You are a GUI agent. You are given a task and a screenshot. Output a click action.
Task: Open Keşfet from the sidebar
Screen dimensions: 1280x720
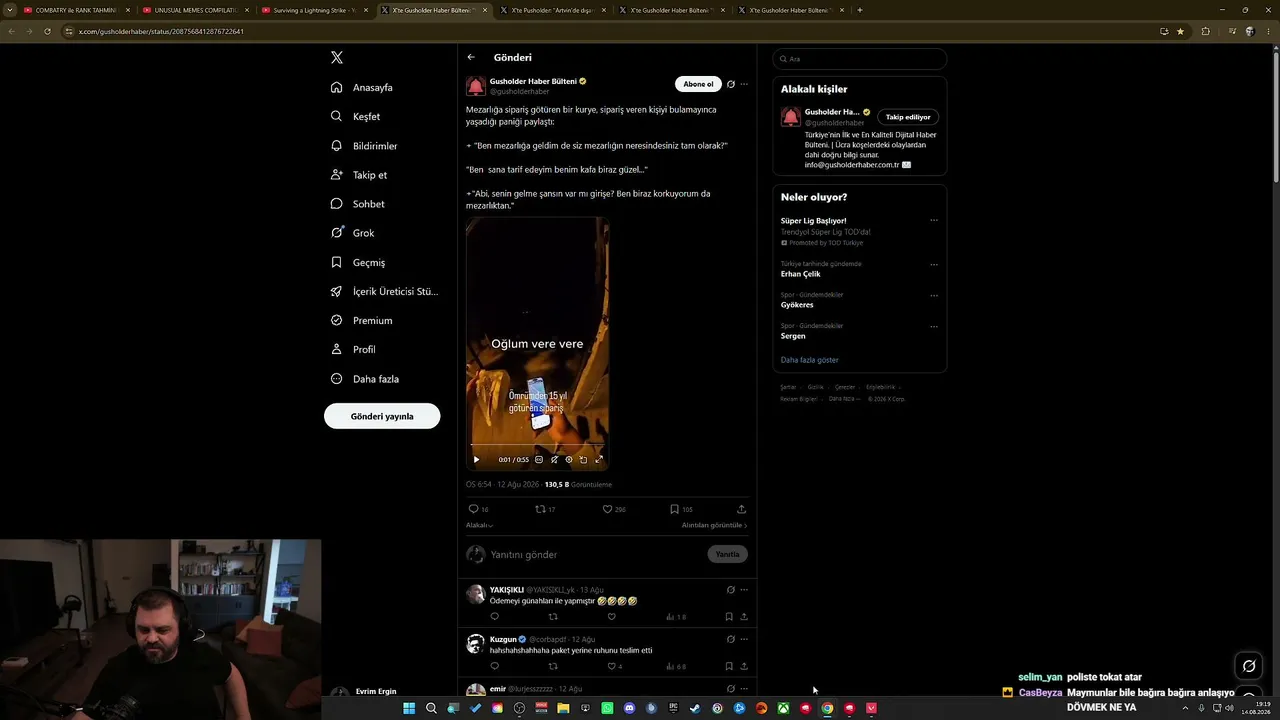(355, 116)
